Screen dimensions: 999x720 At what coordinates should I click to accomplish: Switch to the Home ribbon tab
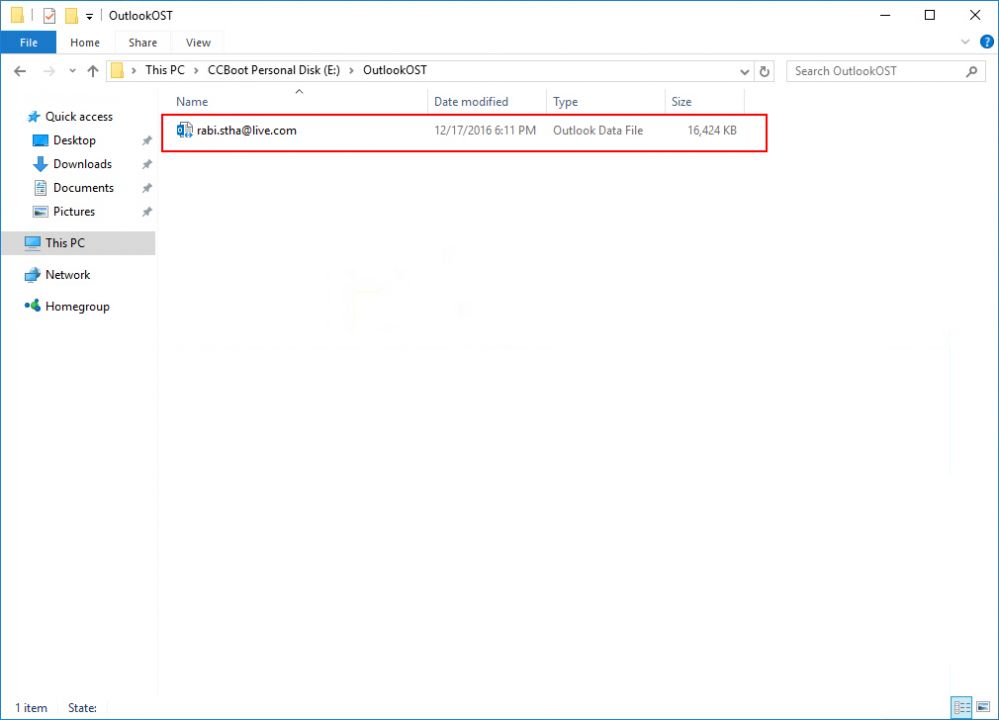coord(85,43)
